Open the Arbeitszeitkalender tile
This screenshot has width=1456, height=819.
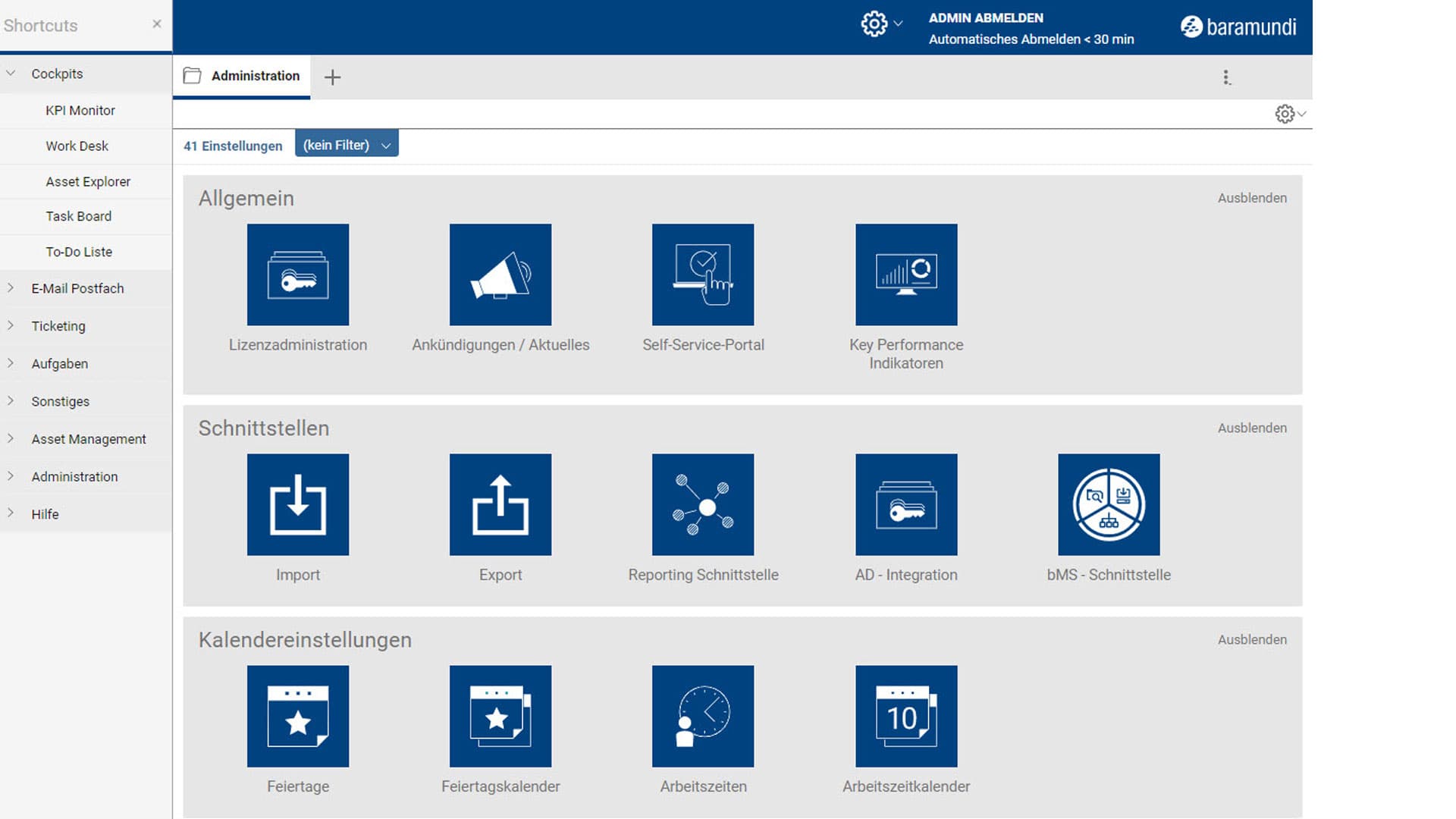[906, 716]
